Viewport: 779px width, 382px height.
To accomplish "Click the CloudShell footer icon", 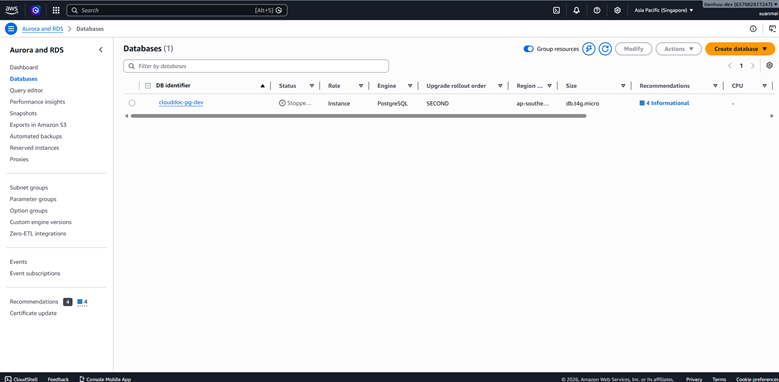I will coord(8,379).
